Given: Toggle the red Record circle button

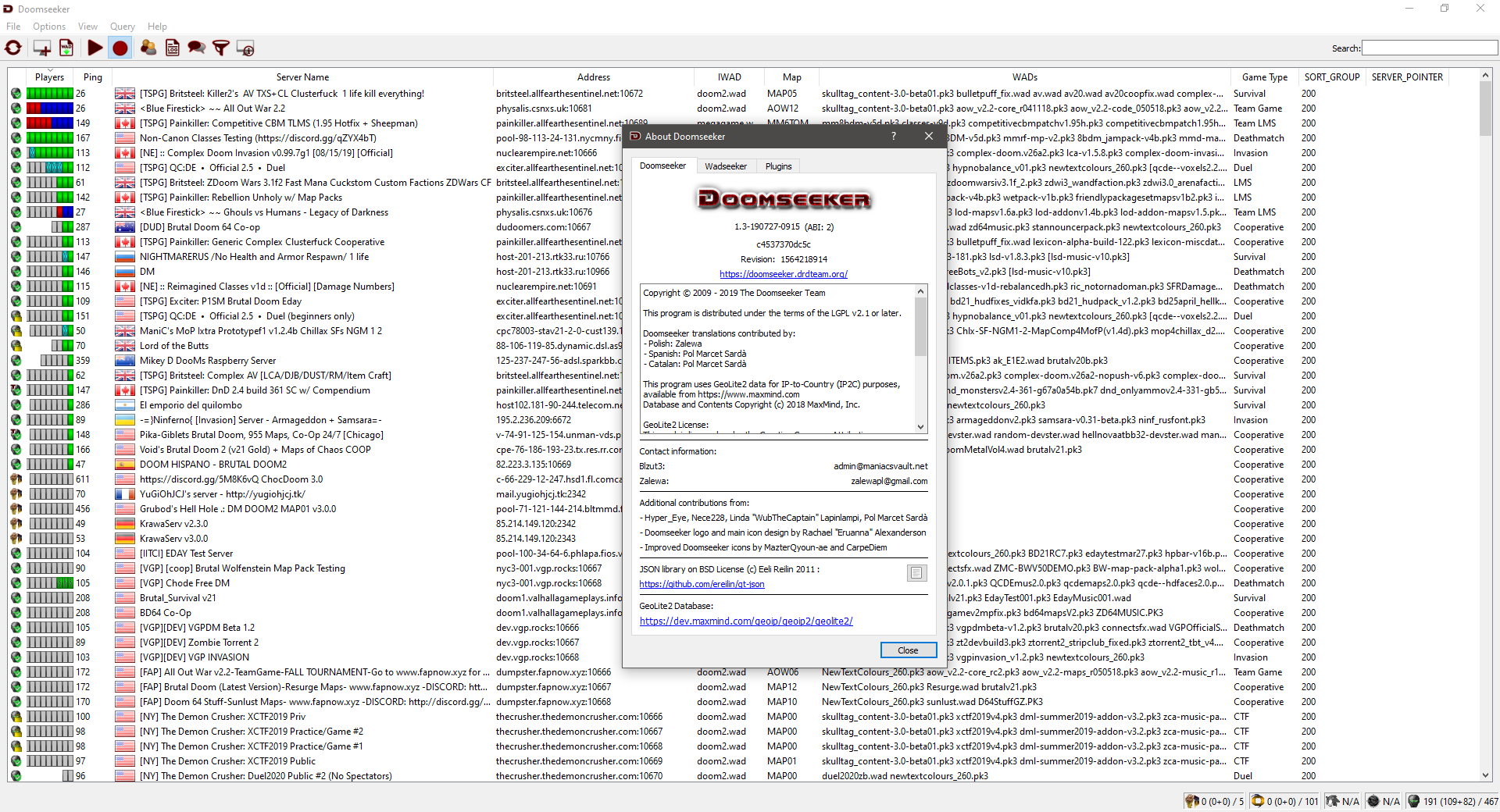Looking at the screenshot, I should click(x=120, y=48).
